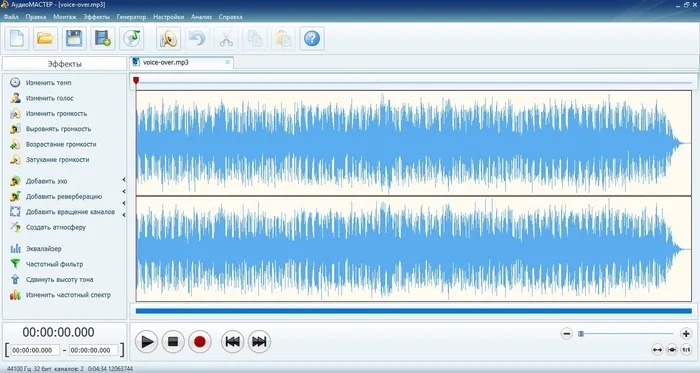700x373 pixels.
Task: Expand the arrow beside Добавить реверберацию
Action: 124,191
